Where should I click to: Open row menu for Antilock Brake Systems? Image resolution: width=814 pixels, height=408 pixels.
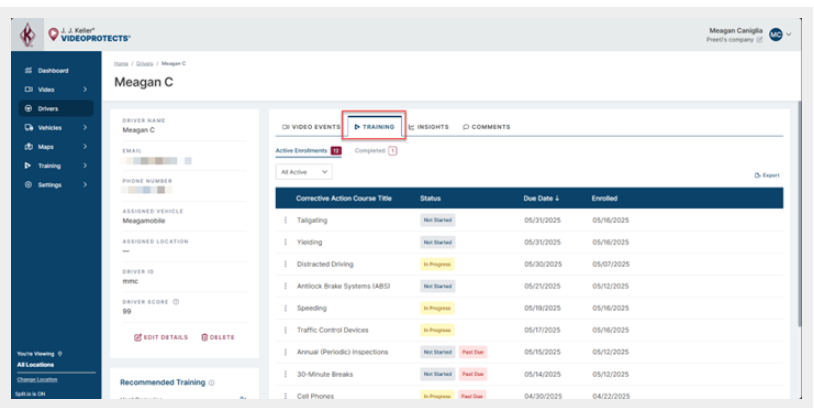point(285,286)
